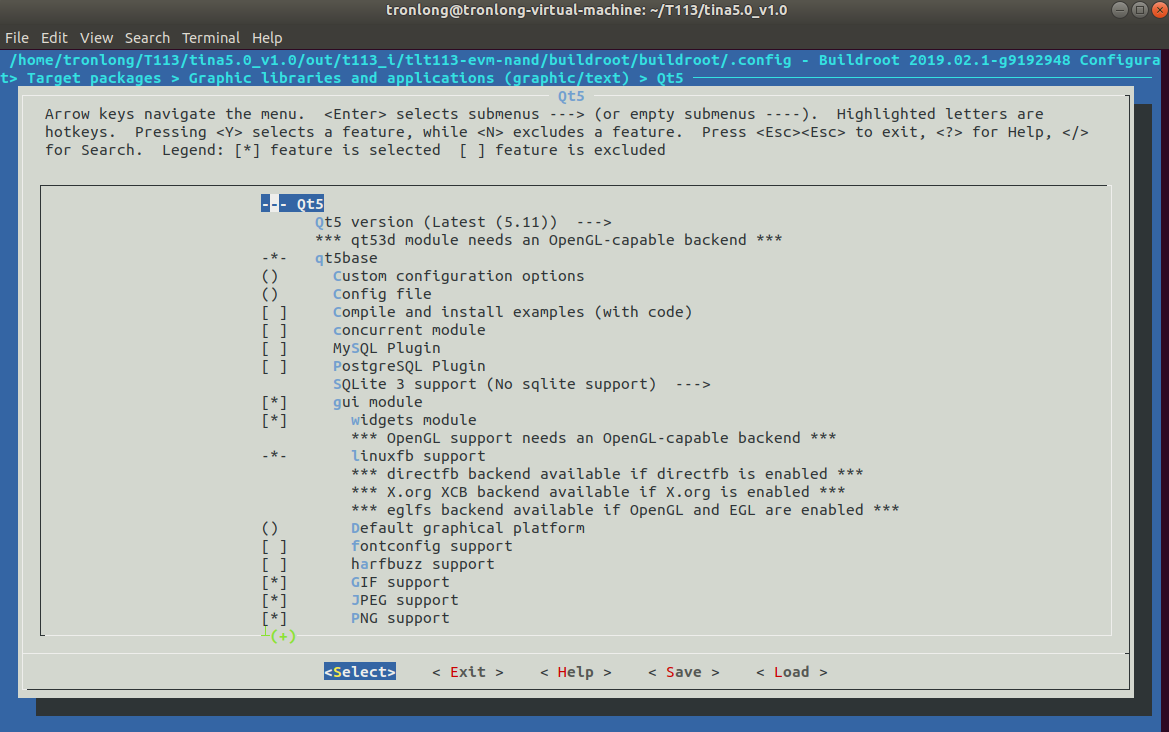Click the qt53d module OpenGL notice line
Image resolution: width=1169 pixels, height=732 pixels.
tap(549, 240)
